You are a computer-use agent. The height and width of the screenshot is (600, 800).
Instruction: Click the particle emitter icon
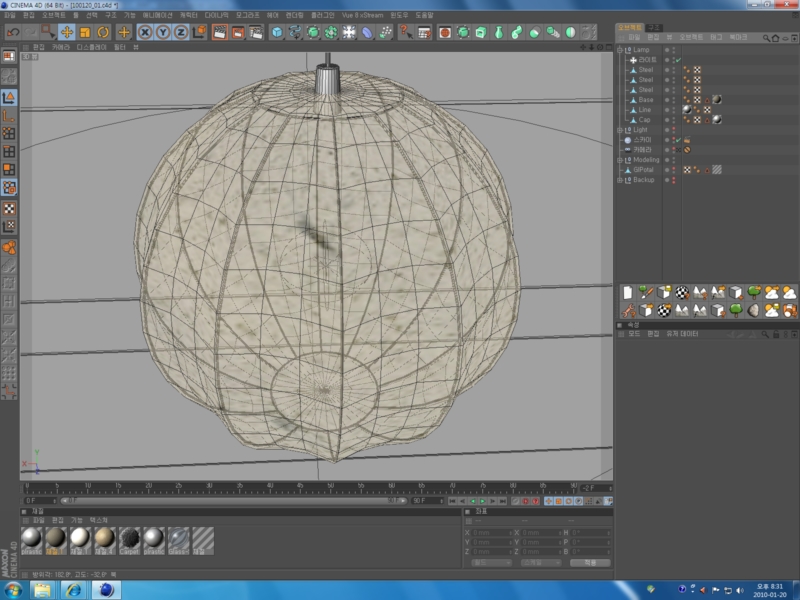point(386,33)
